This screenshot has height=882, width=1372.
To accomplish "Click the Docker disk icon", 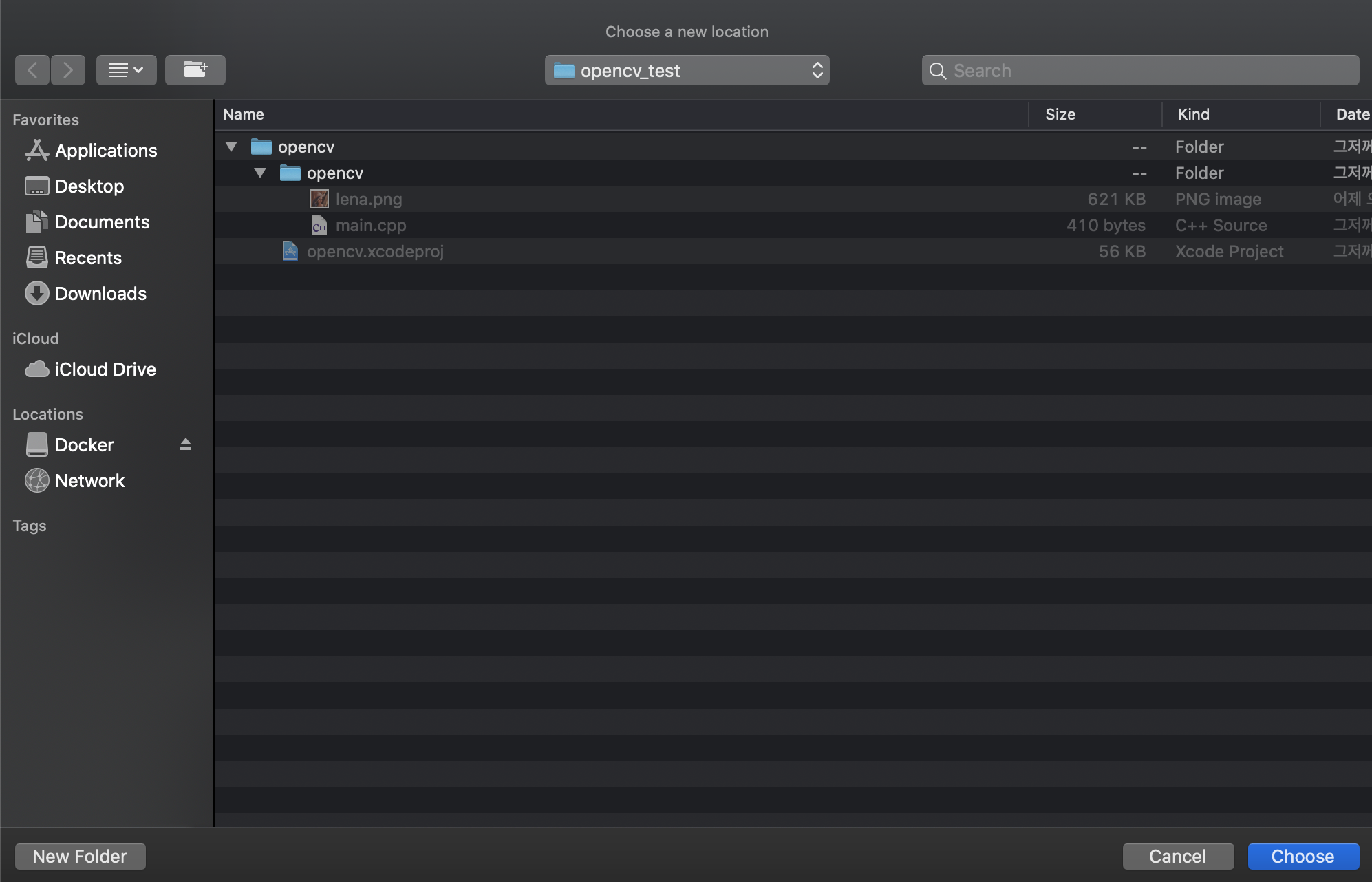I will point(36,444).
